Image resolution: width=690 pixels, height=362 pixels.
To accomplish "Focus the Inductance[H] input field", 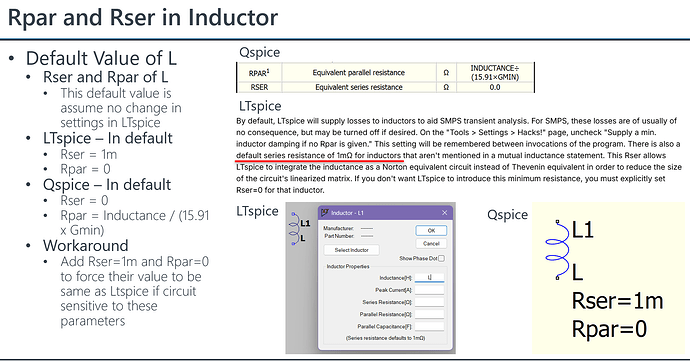I will point(429,278).
